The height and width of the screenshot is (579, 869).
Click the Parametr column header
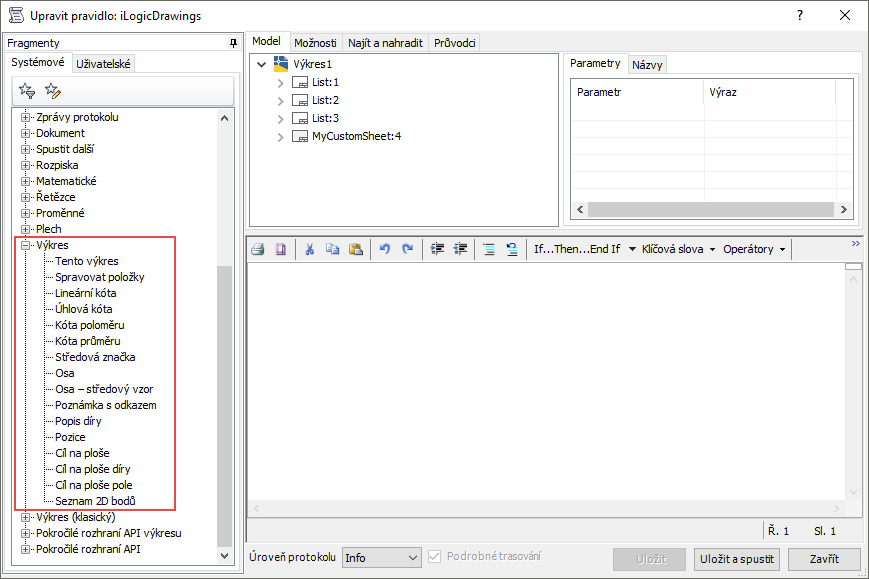(x=637, y=93)
